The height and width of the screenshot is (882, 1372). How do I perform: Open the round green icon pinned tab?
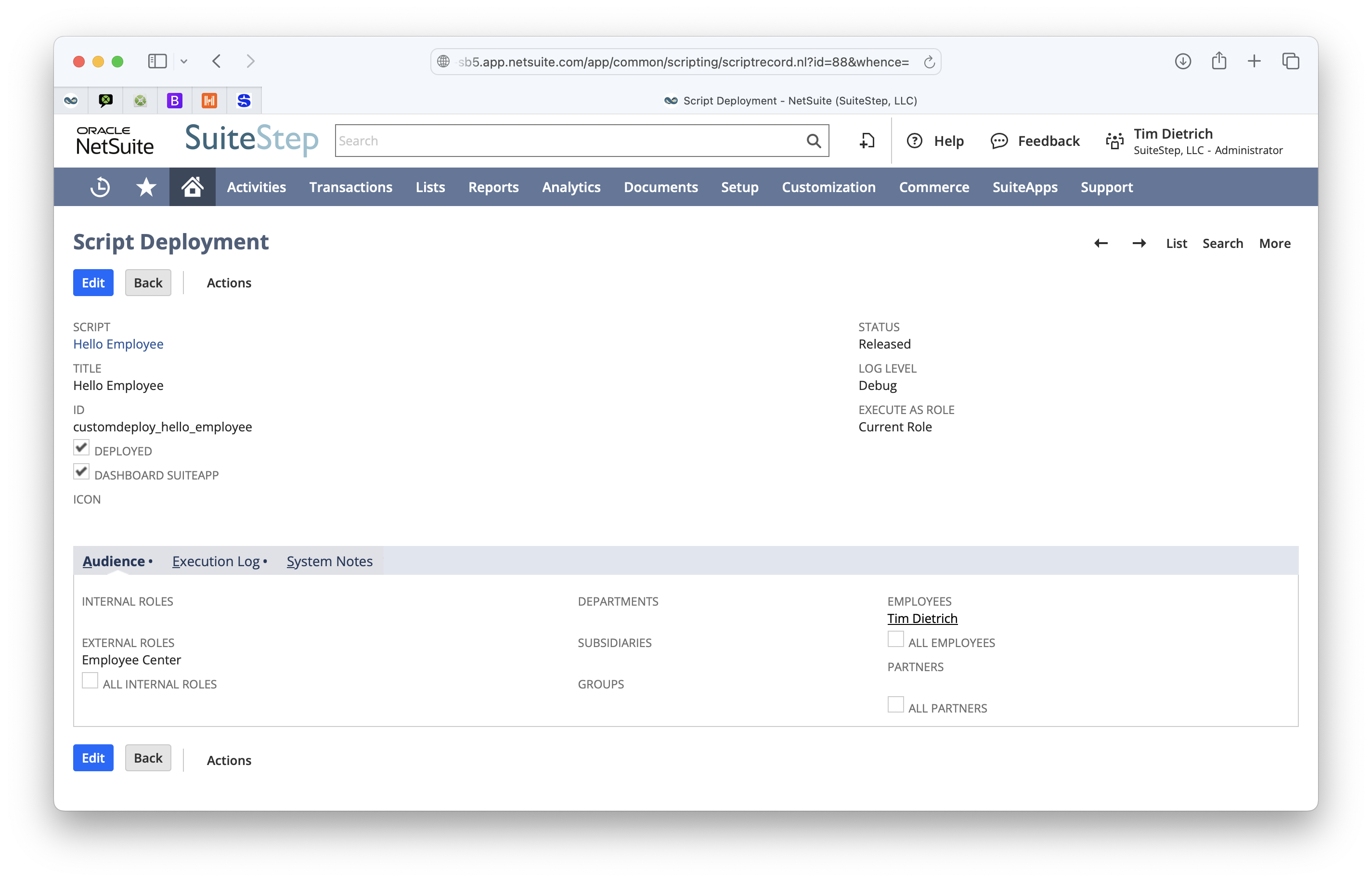click(140, 101)
